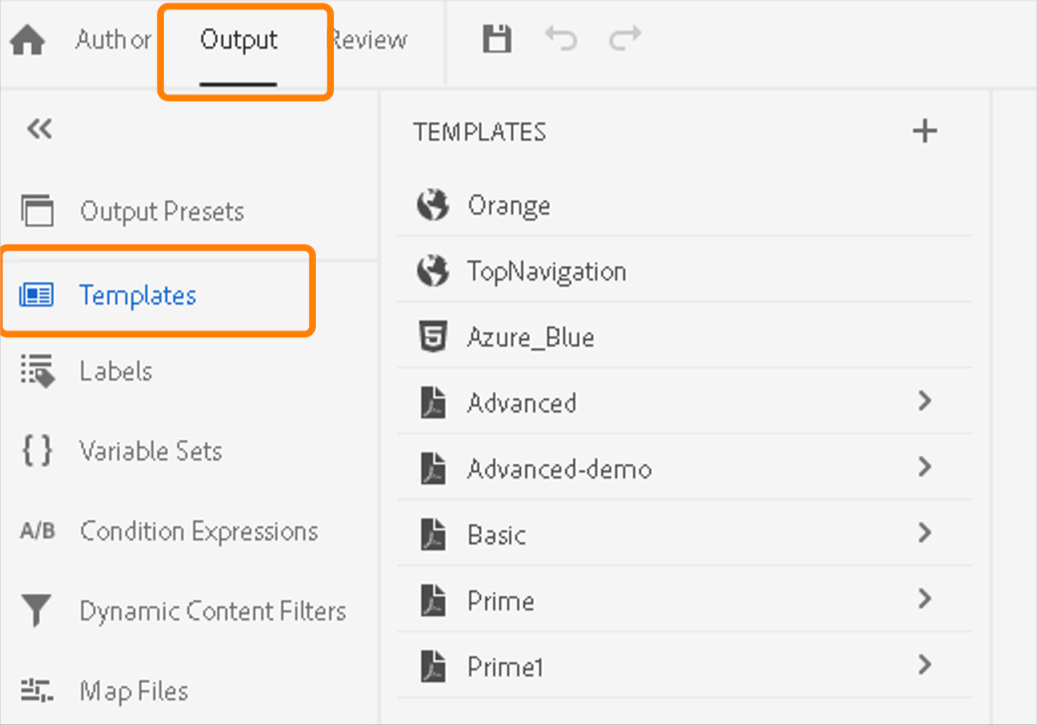Click the Save icon in toolbar
Screen dimensions: 1037x725
click(497, 40)
